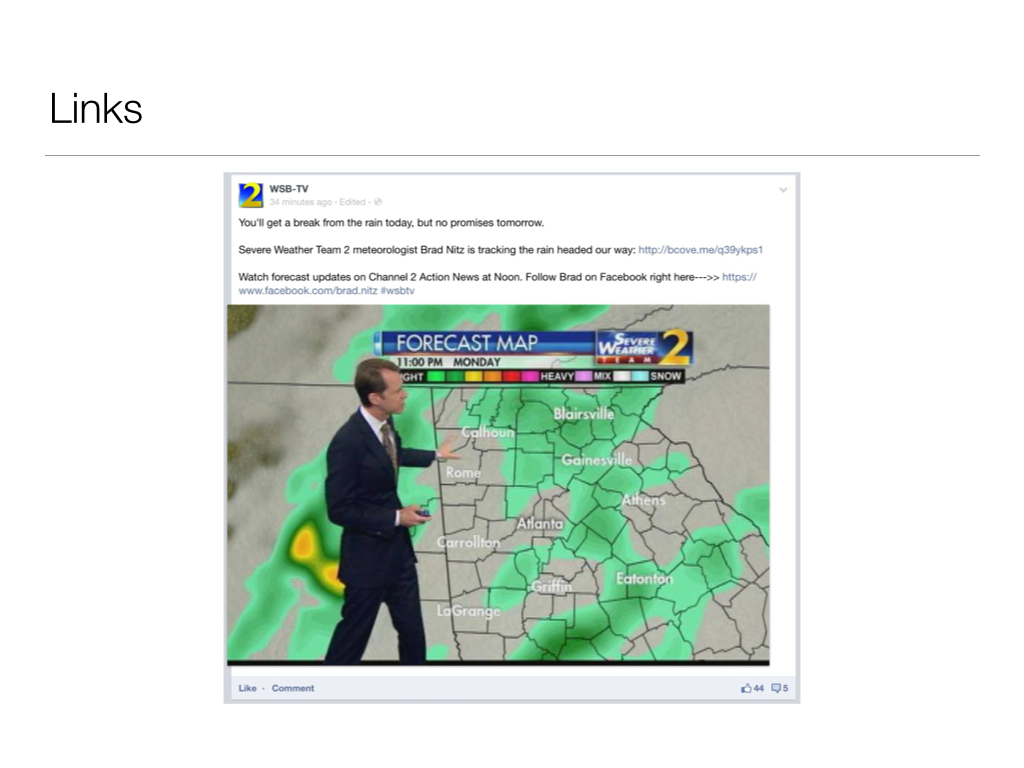Click the Comment button under the post
This screenshot has width=1024, height=768.
pyautogui.click(x=293, y=688)
